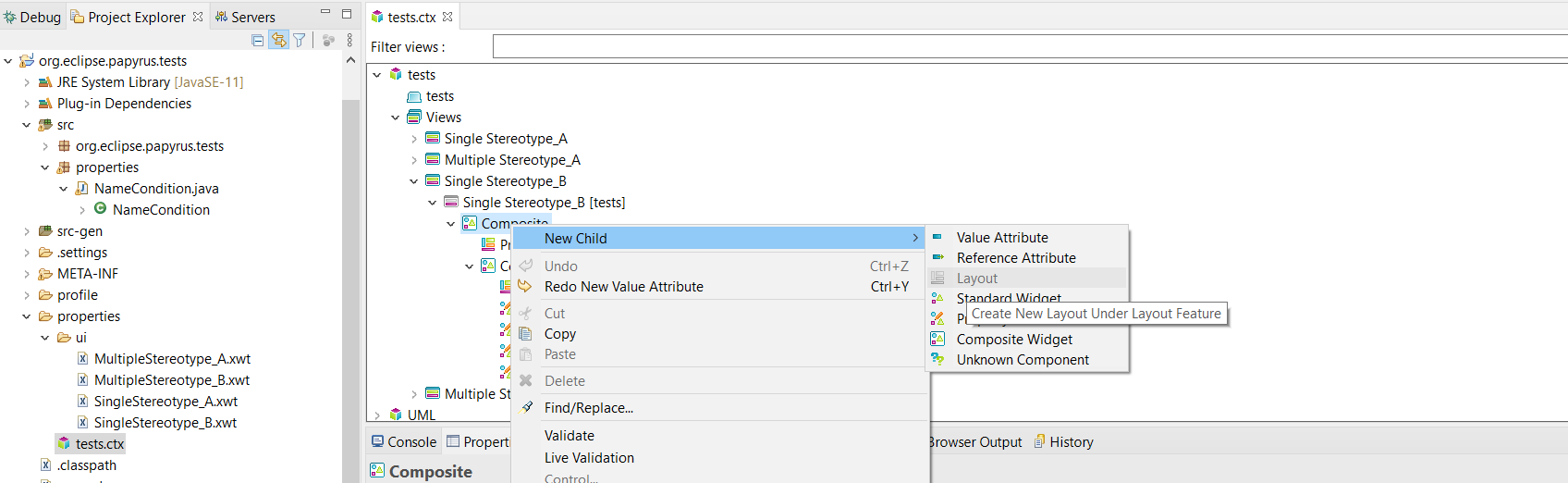The height and width of the screenshot is (483, 1568).
Task: Choose Value Attribute in the submenu
Action: [1002, 238]
